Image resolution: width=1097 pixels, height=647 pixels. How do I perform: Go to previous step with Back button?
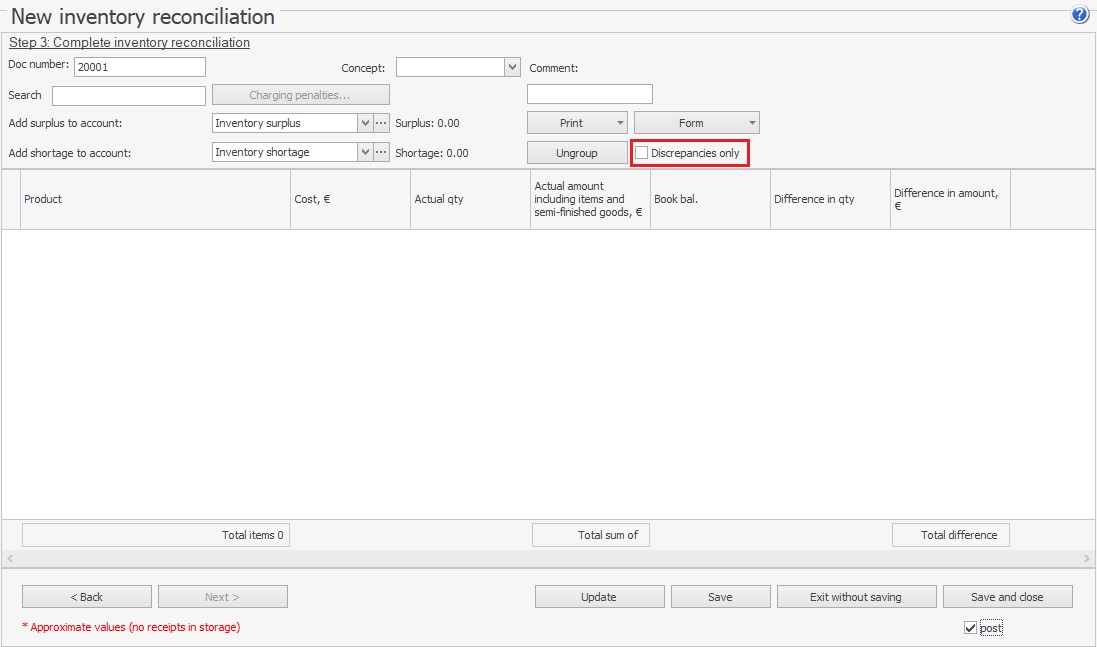tap(87, 597)
